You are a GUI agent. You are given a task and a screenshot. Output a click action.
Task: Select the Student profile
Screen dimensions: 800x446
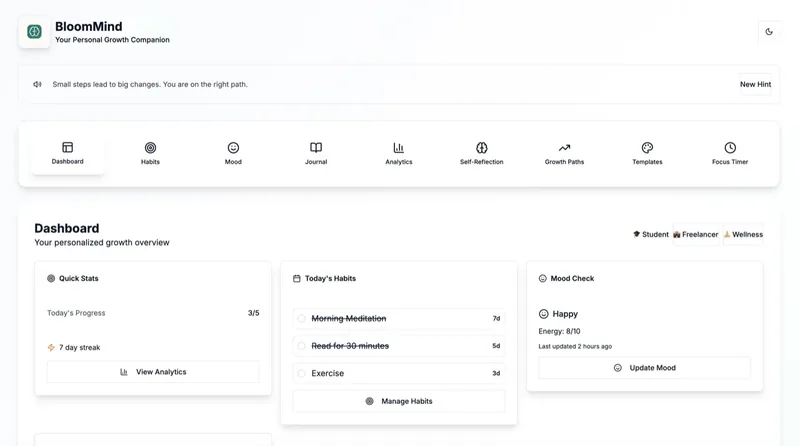tap(651, 234)
